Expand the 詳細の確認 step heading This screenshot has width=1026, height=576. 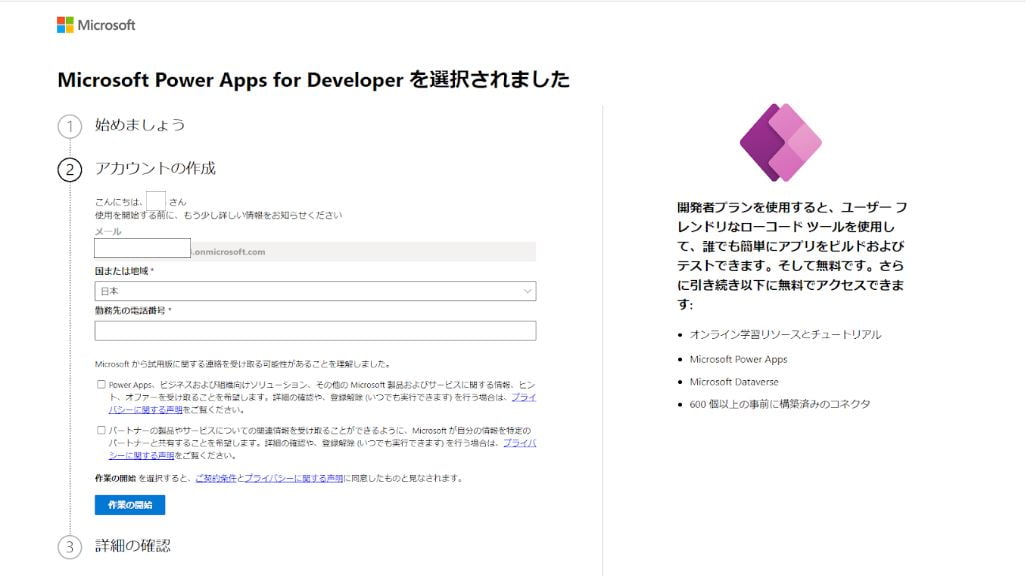pyautogui.click(x=133, y=546)
